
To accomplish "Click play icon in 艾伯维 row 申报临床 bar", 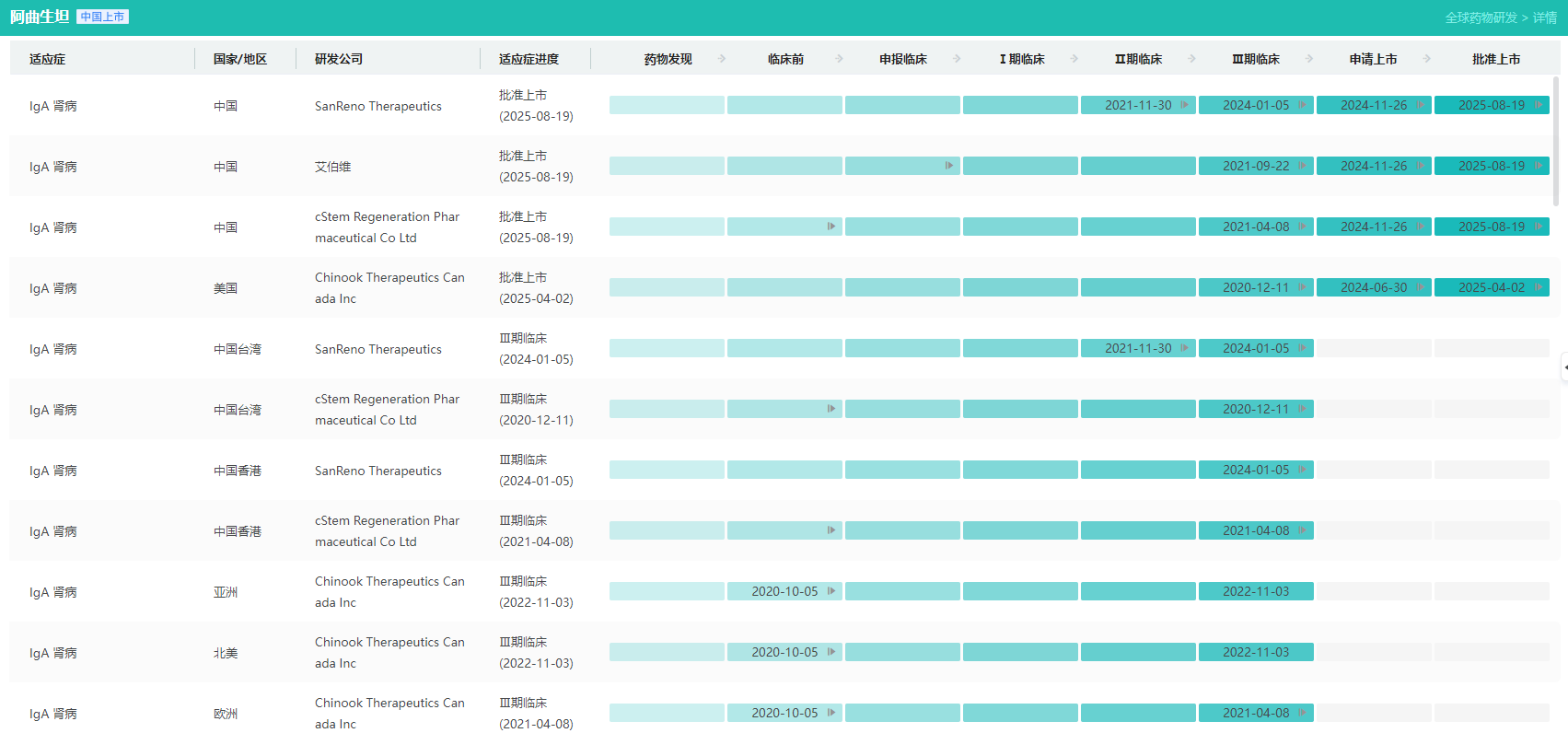I will coord(948,166).
